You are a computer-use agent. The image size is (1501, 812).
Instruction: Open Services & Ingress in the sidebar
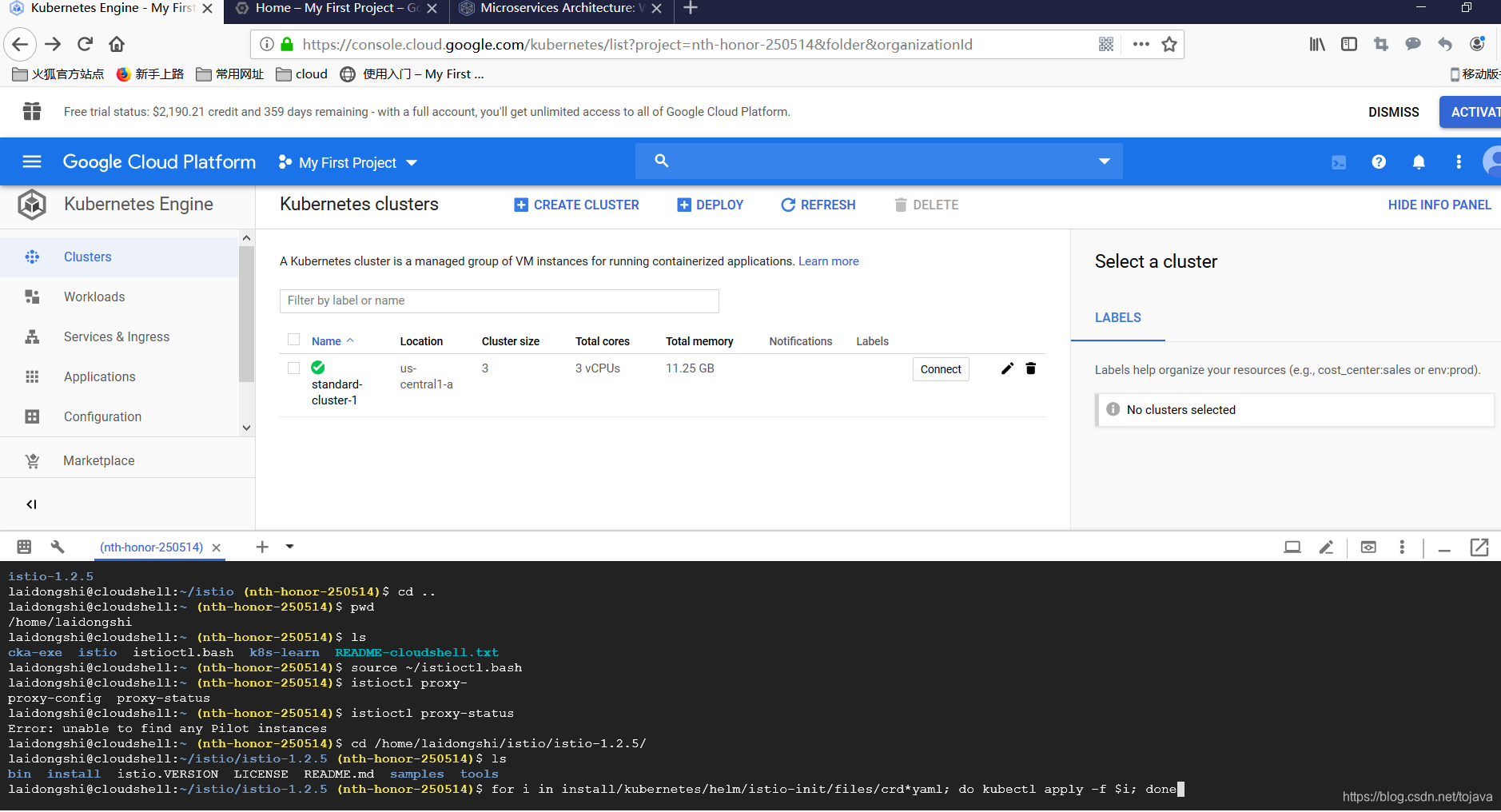pos(119,337)
